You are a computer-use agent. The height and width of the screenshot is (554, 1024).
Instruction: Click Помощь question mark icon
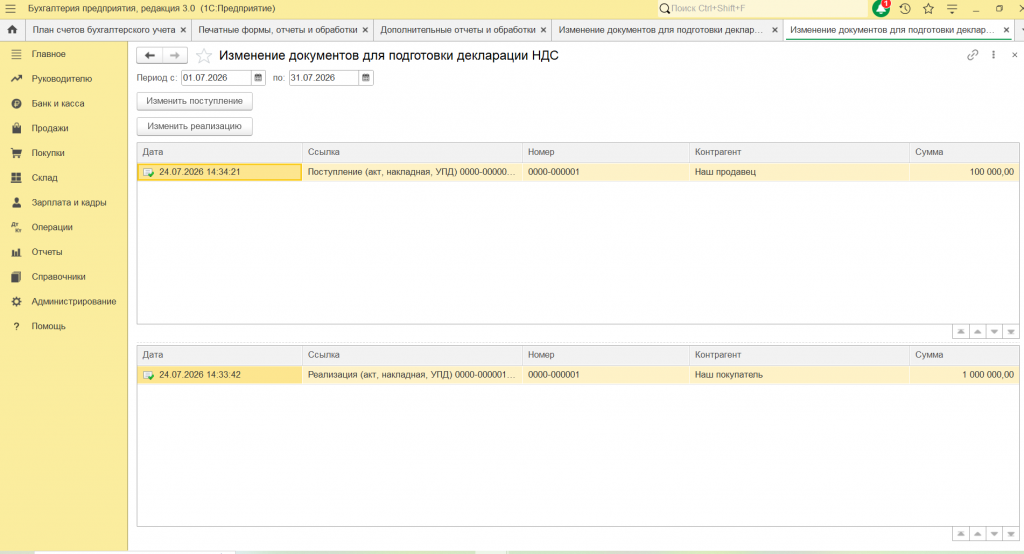coord(16,326)
